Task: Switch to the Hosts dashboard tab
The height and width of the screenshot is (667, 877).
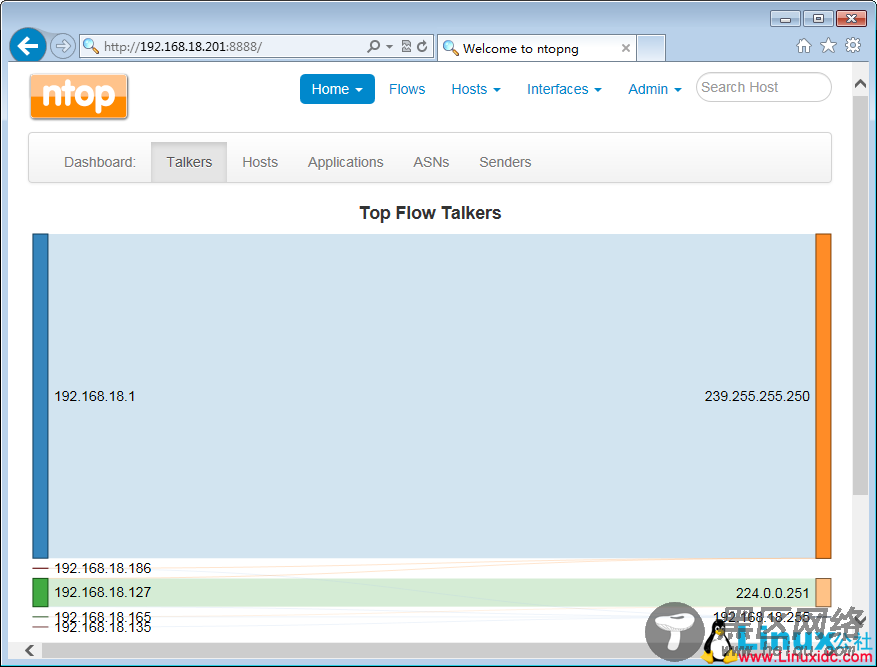Action: pyautogui.click(x=260, y=162)
